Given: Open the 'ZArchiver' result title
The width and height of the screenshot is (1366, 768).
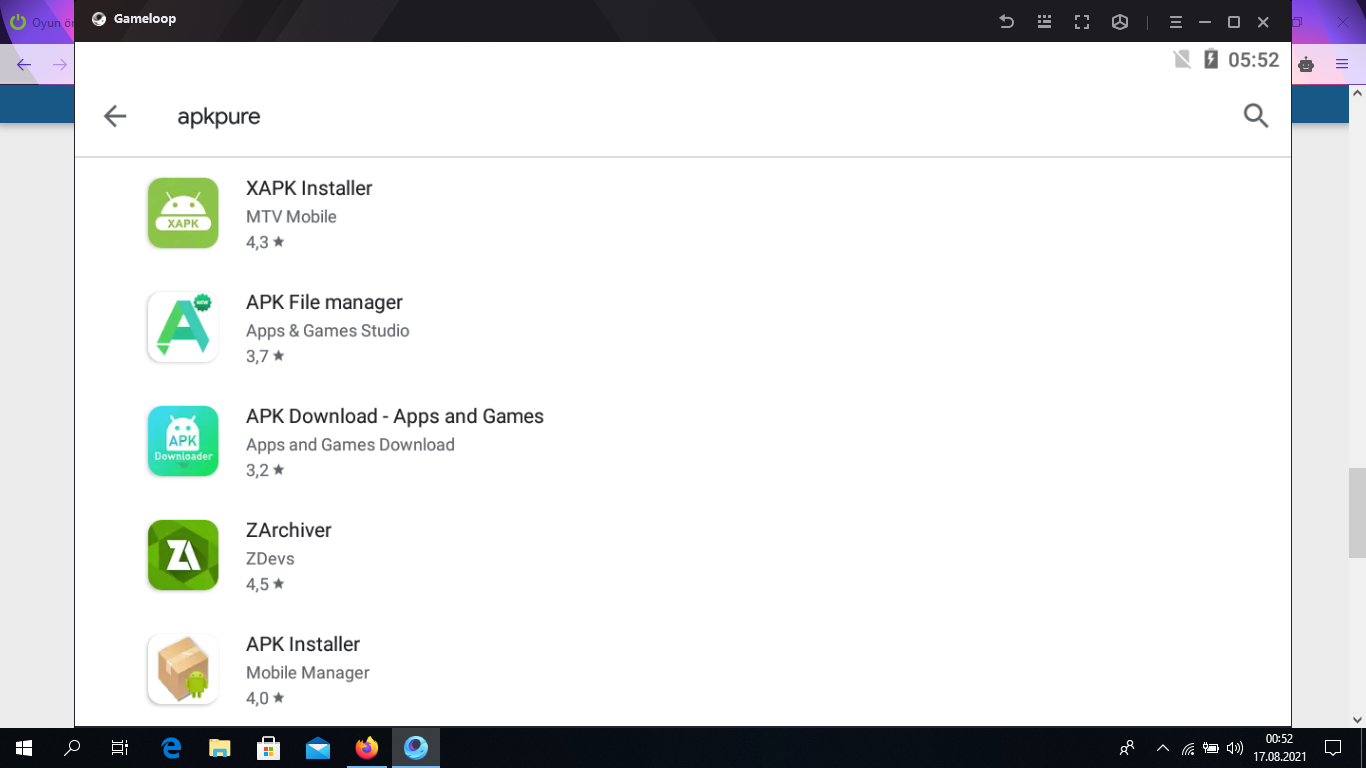Looking at the screenshot, I should (289, 530).
